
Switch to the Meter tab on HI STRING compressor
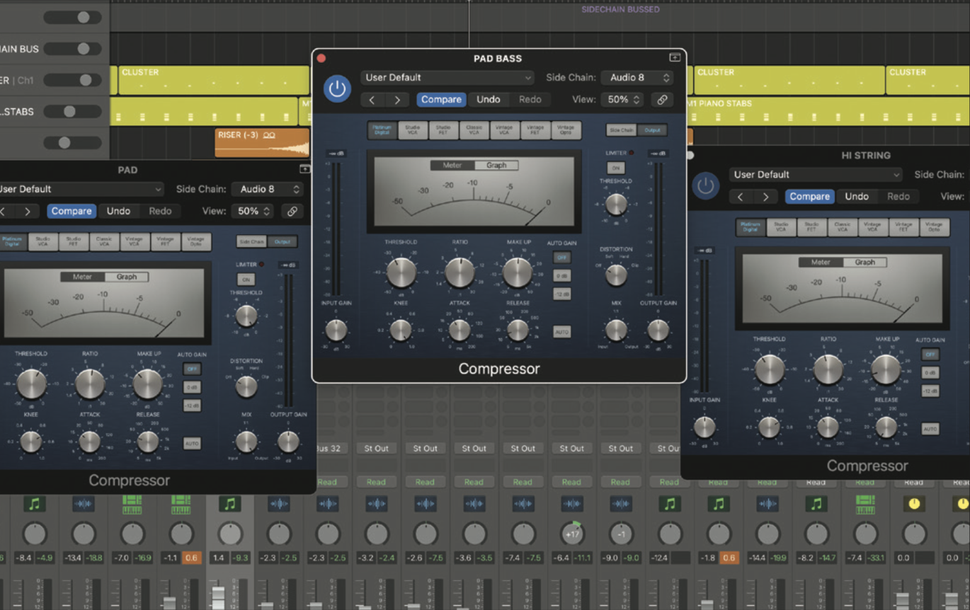(820, 262)
